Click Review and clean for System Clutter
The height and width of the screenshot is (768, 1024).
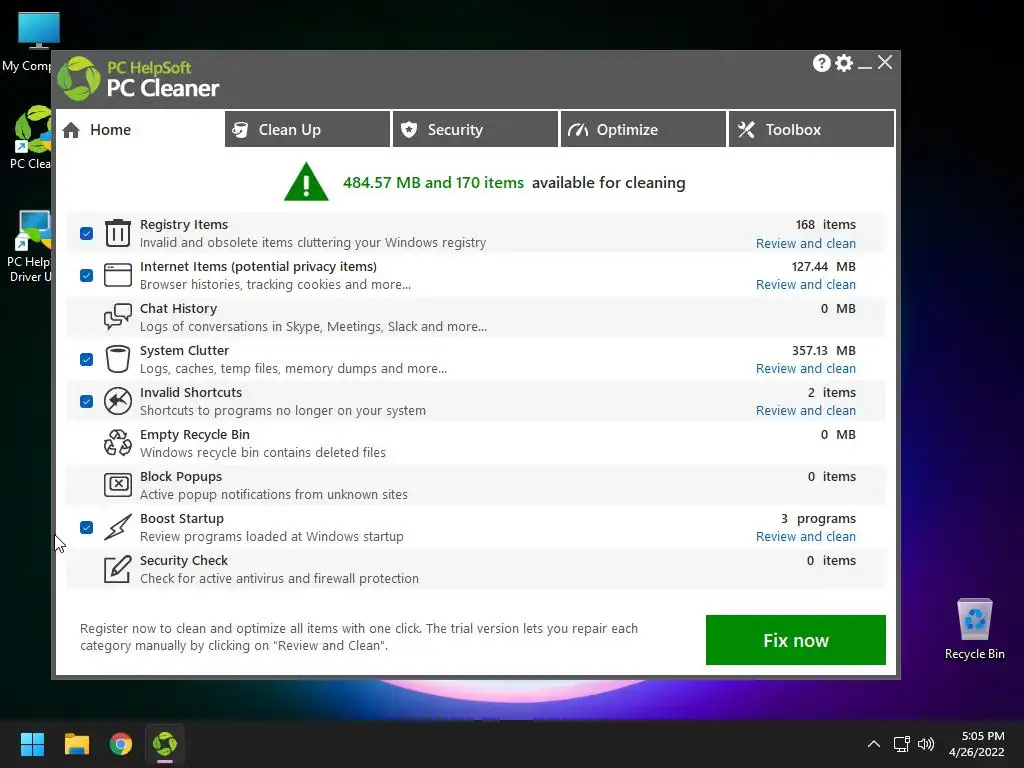806,368
